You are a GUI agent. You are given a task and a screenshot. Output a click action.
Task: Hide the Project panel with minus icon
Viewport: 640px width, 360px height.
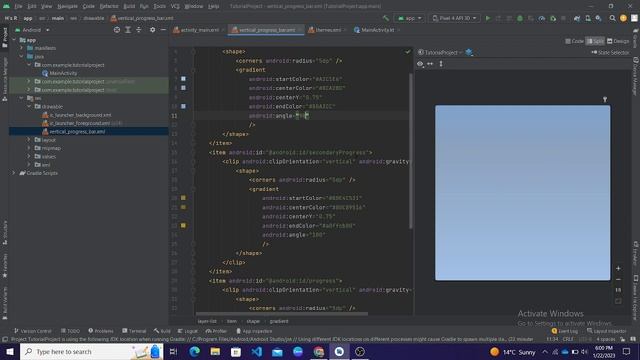point(163,30)
